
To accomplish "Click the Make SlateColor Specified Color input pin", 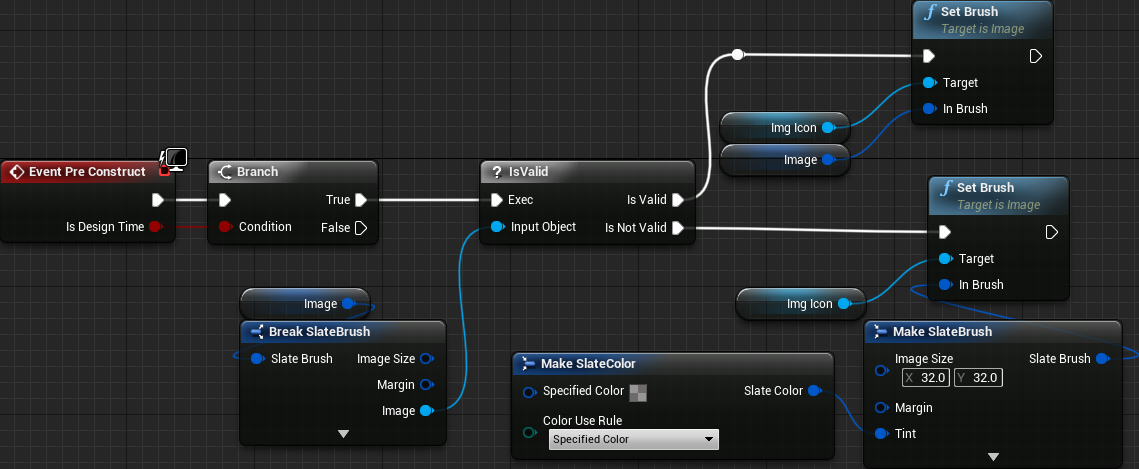I will pos(530,392).
